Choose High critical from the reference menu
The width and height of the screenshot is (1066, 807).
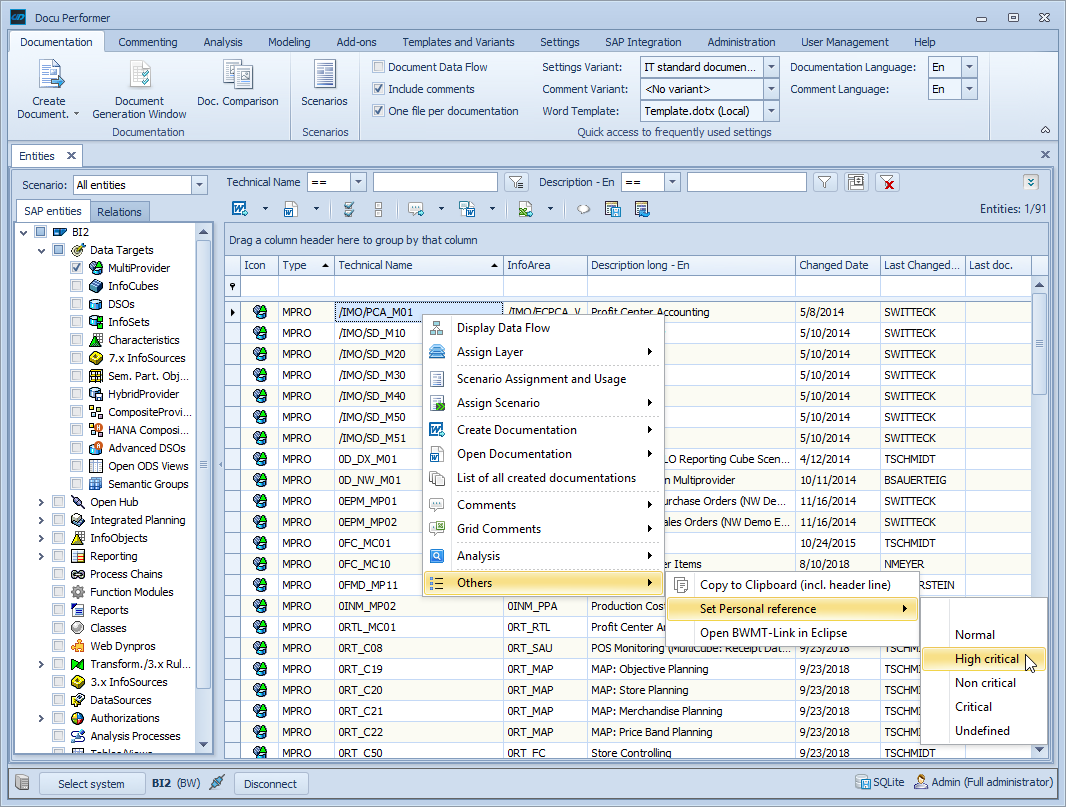(x=985, y=658)
